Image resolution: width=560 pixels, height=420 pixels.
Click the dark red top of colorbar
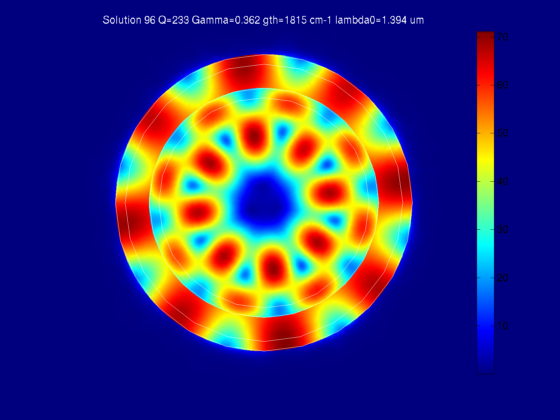[486, 38]
